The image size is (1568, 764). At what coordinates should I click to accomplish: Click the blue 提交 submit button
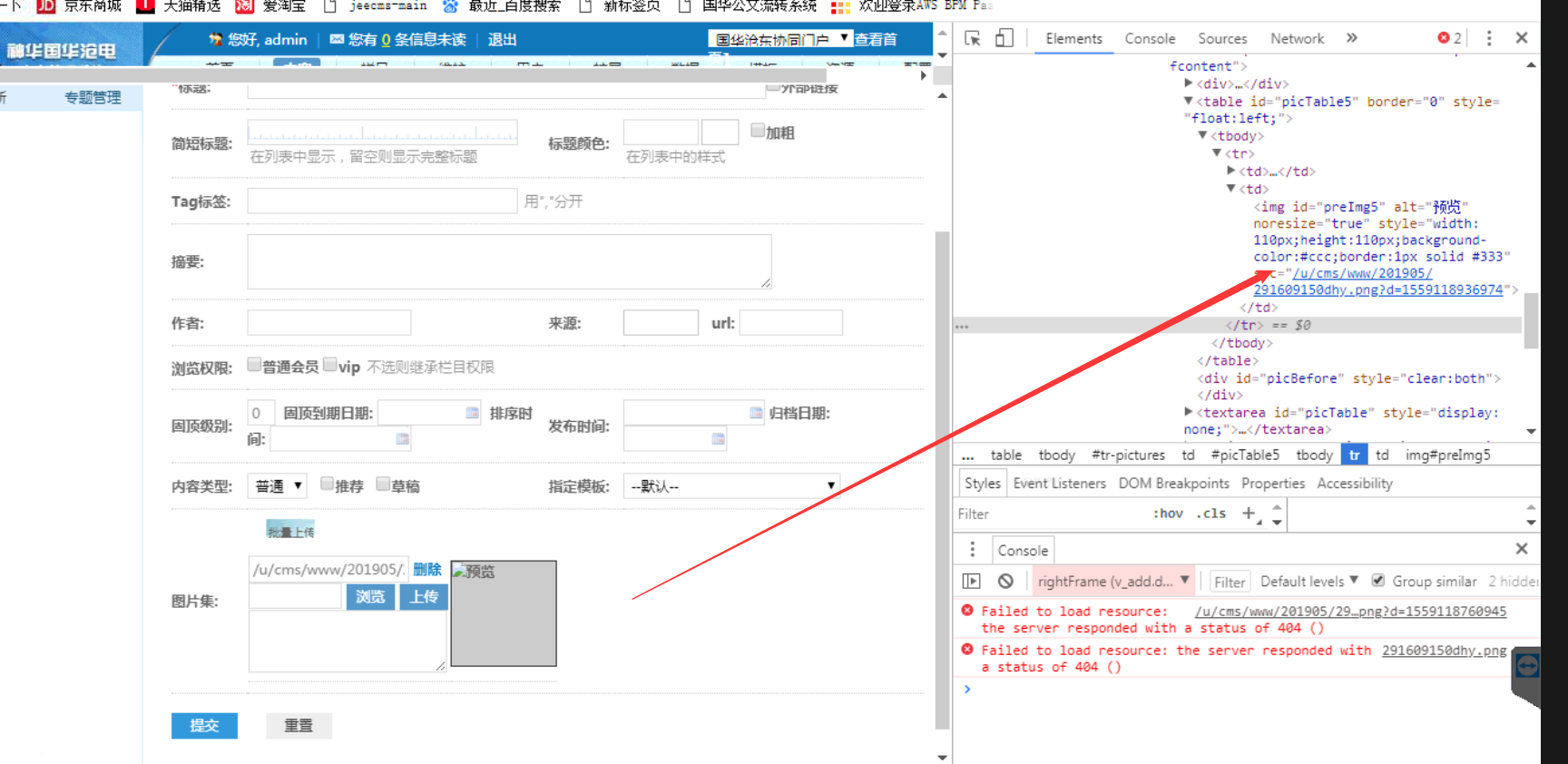pos(204,726)
